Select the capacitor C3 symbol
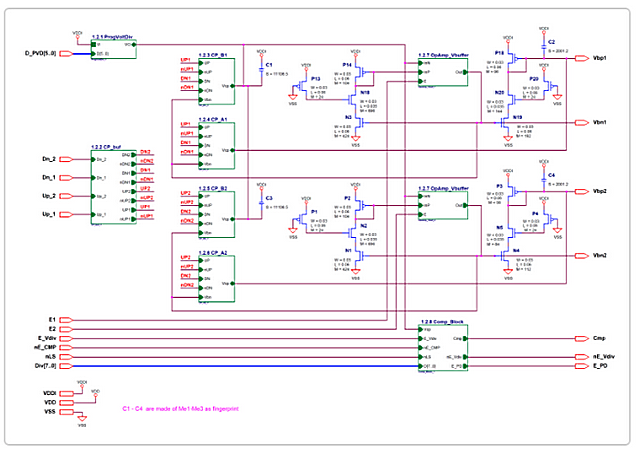The height and width of the screenshot is (457, 640). pyautogui.click(x=262, y=204)
